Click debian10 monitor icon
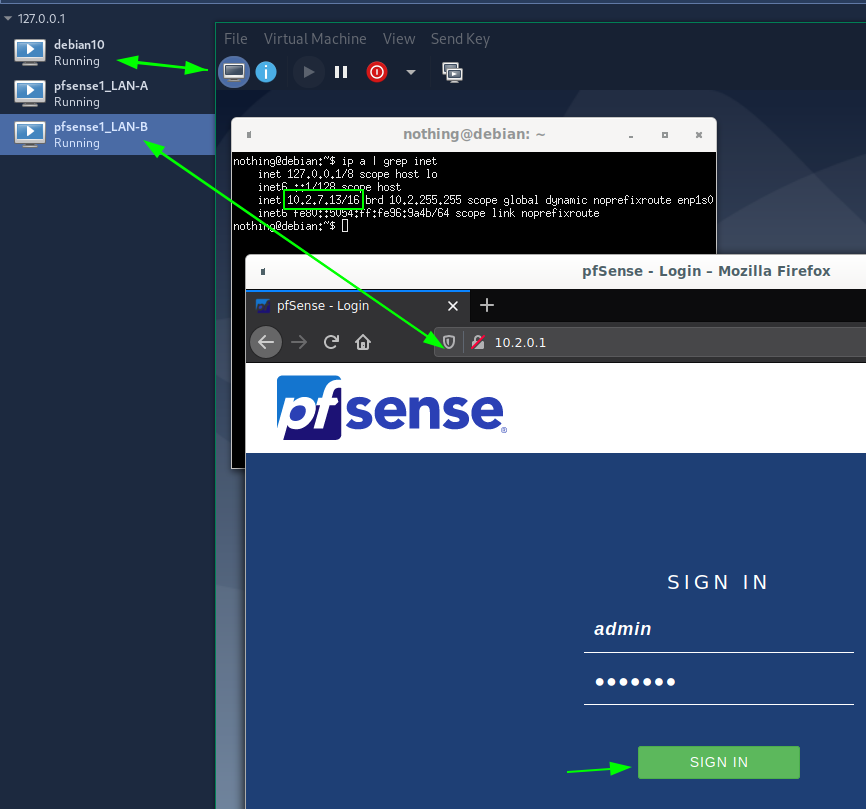The width and height of the screenshot is (866, 809). coord(30,52)
